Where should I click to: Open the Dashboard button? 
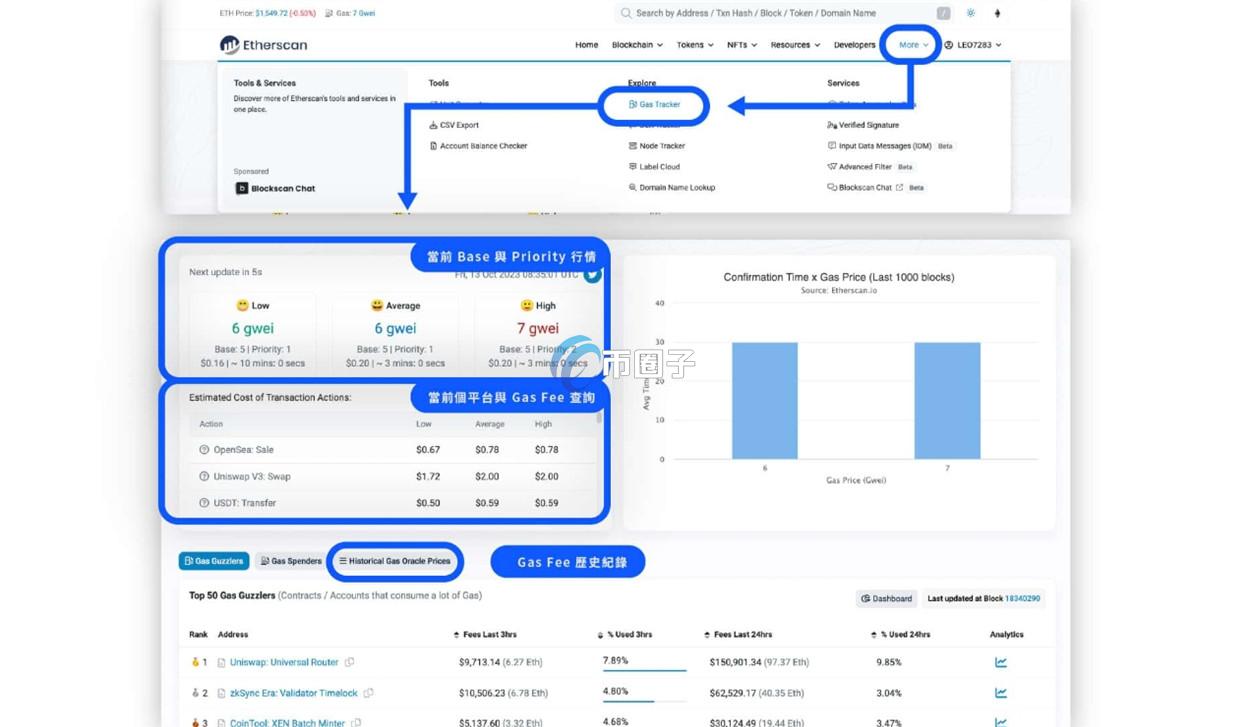886,598
